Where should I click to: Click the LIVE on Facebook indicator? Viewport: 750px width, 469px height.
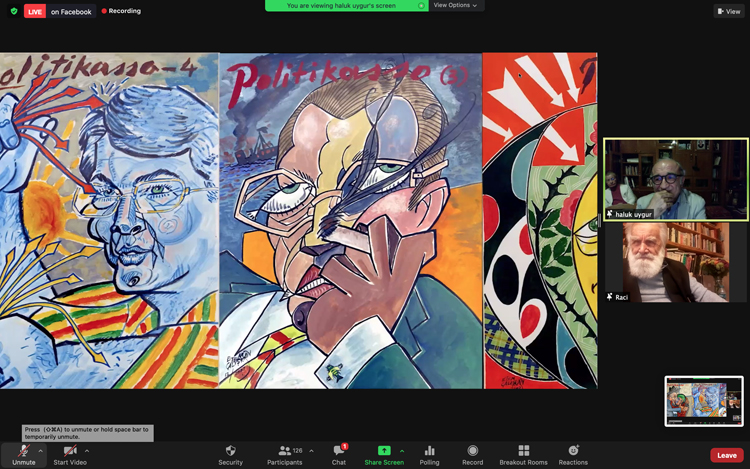tap(60, 11)
